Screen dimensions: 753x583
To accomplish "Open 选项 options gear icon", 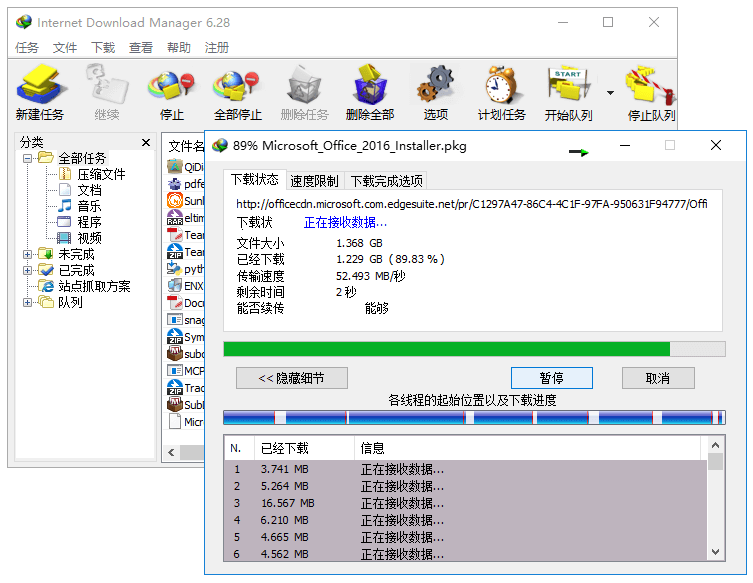I will tap(436, 84).
